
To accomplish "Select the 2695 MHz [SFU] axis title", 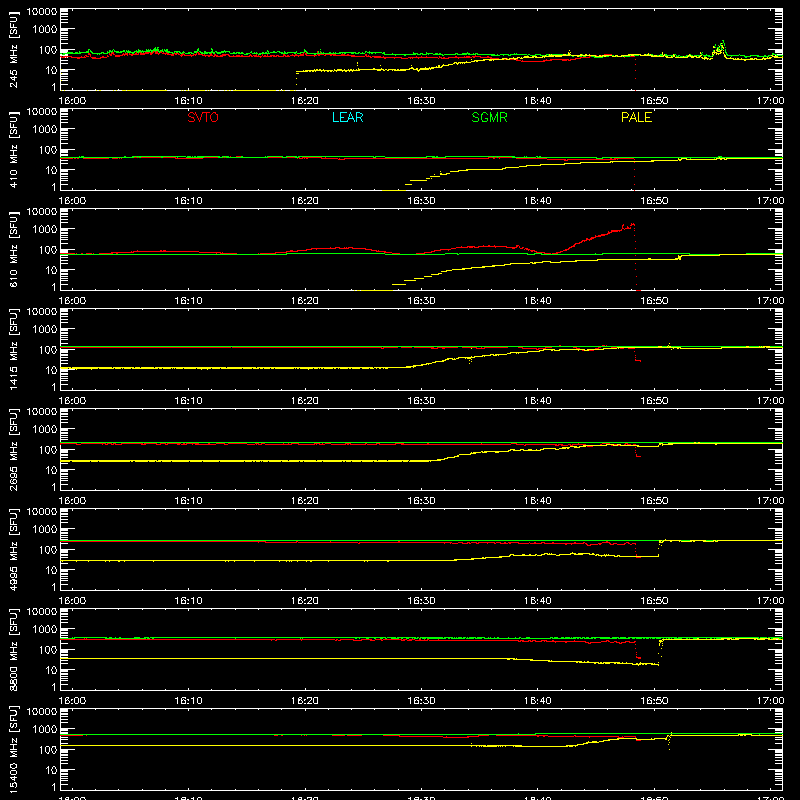I will (x=13, y=449).
